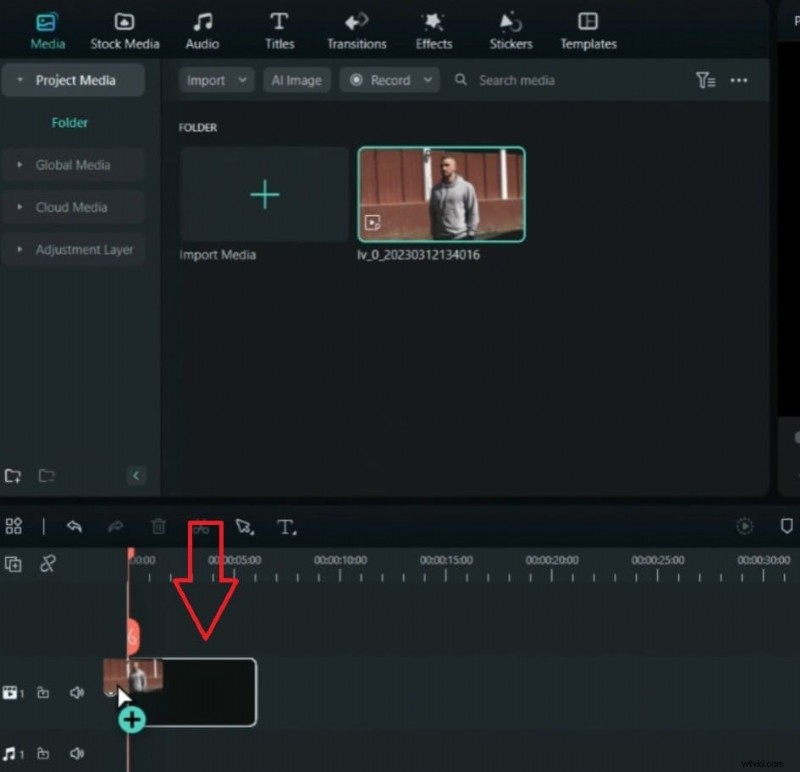Click the Delete icon in timeline toolbar
The height and width of the screenshot is (772, 800).
157,526
